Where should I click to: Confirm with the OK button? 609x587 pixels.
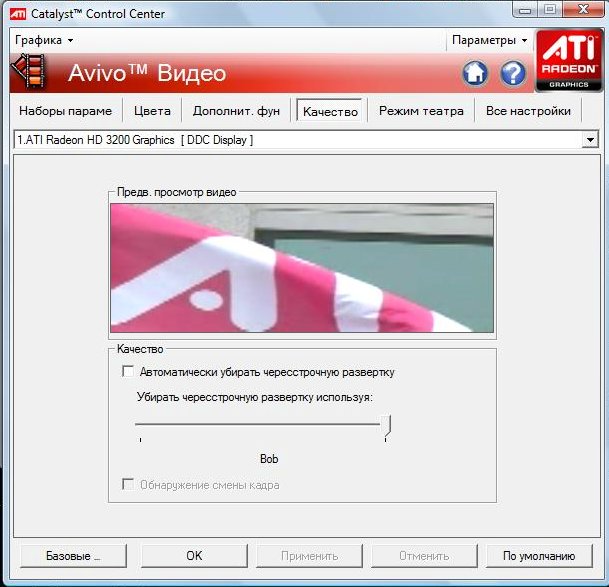tap(194, 556)
